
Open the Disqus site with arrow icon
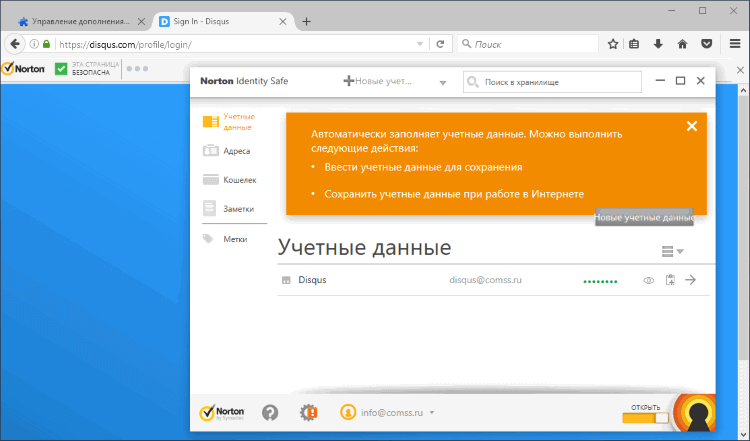(x=691, y=280)
